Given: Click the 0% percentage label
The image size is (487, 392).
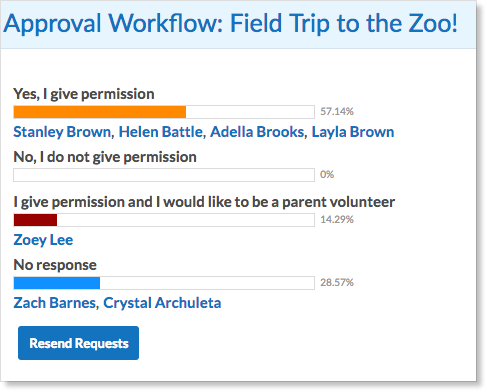Looking at the screenshot, I should click(x=327, y=174).
